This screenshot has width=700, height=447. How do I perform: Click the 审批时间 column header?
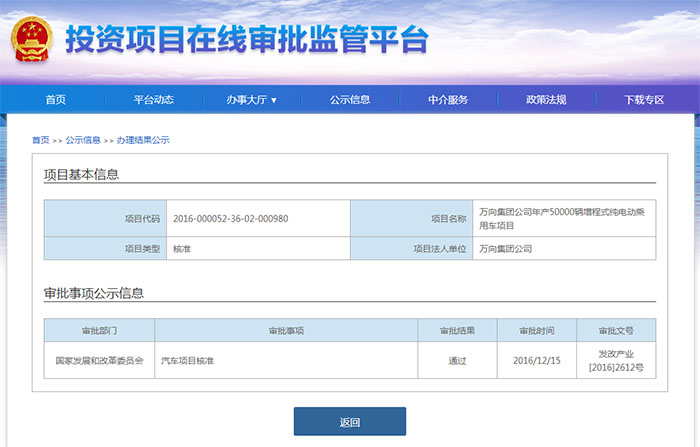(537, 330)
